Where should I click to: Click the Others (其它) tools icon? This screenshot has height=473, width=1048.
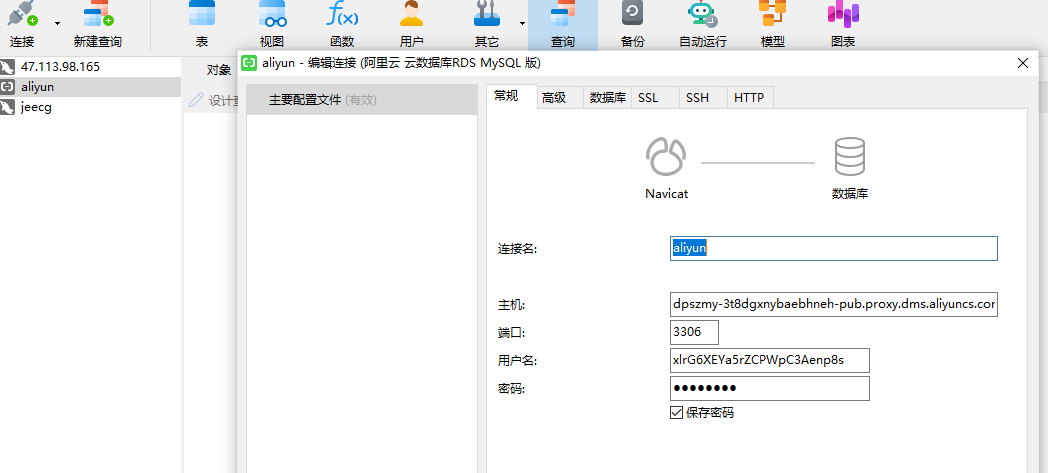coord(487,13)
